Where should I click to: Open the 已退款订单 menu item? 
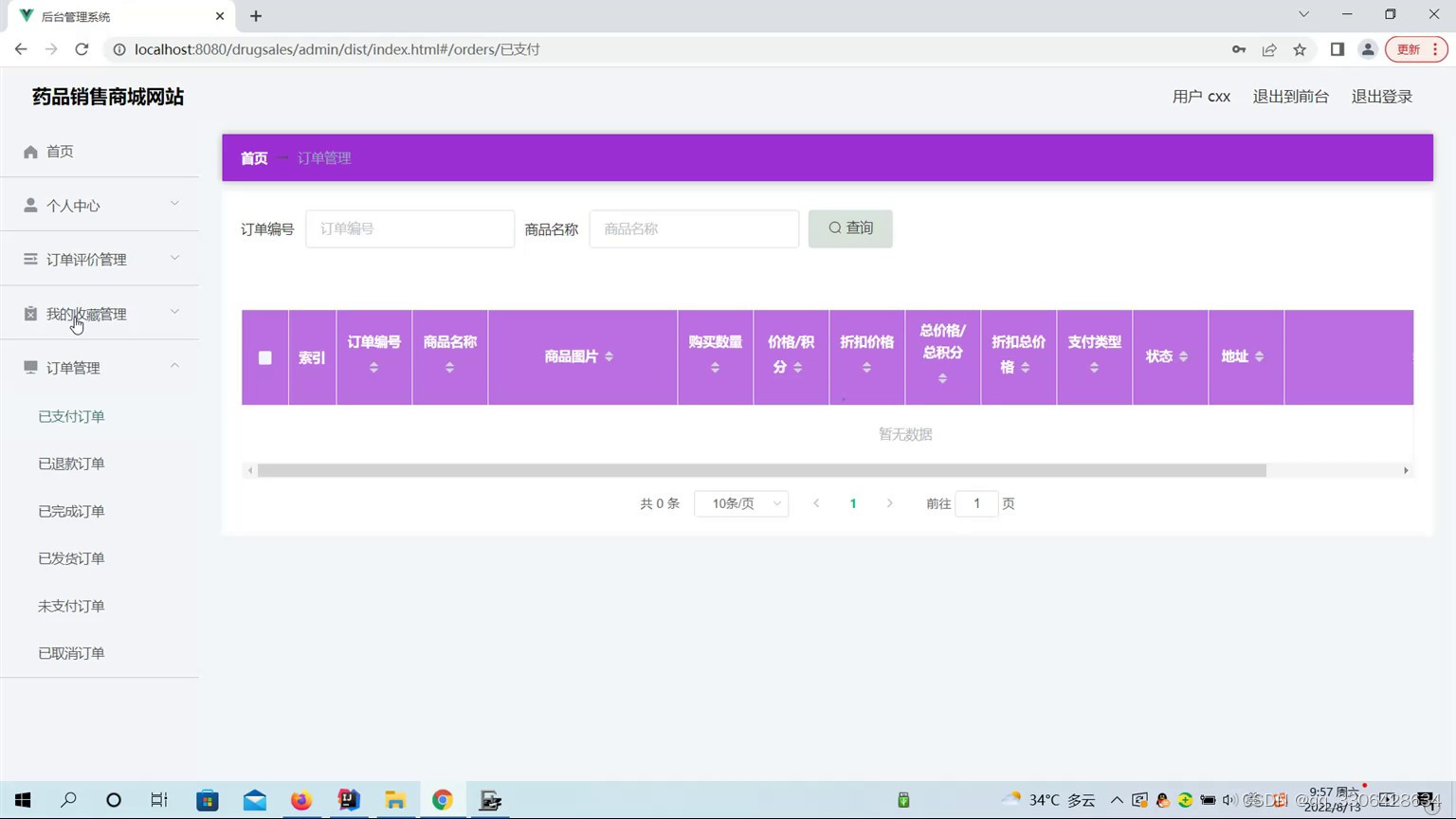71,464
